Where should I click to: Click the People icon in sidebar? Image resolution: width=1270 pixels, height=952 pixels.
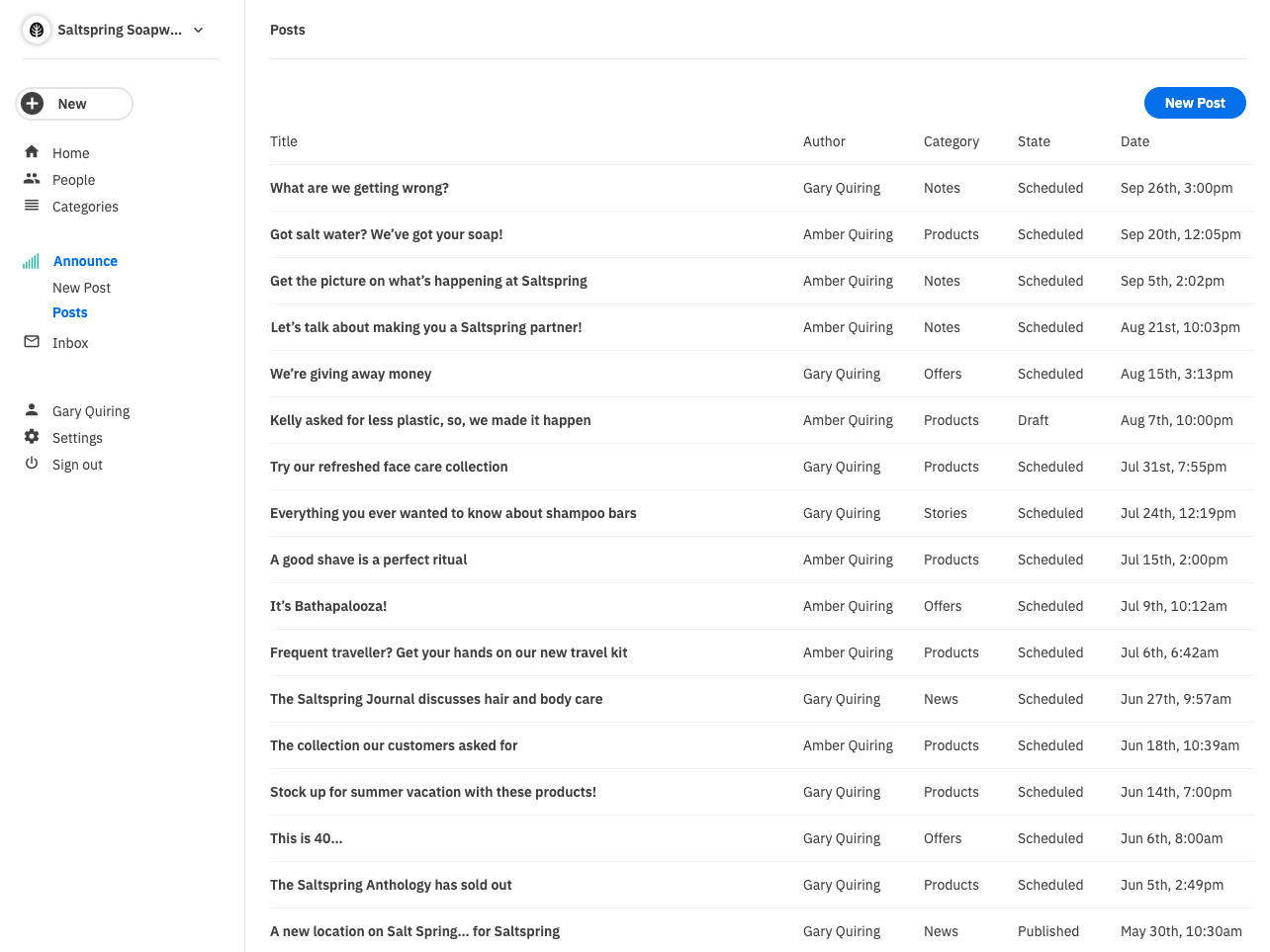pos(32,179)
